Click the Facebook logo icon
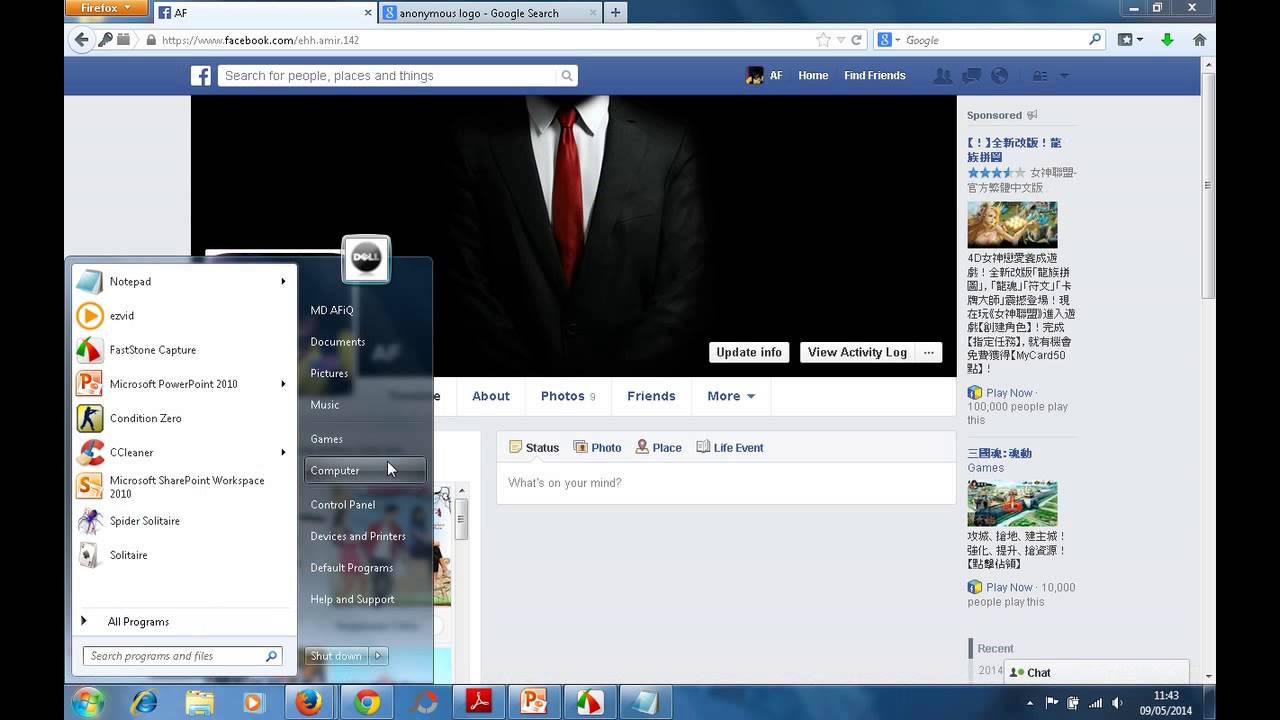1280x720 pixels. [x=201, y=76]
